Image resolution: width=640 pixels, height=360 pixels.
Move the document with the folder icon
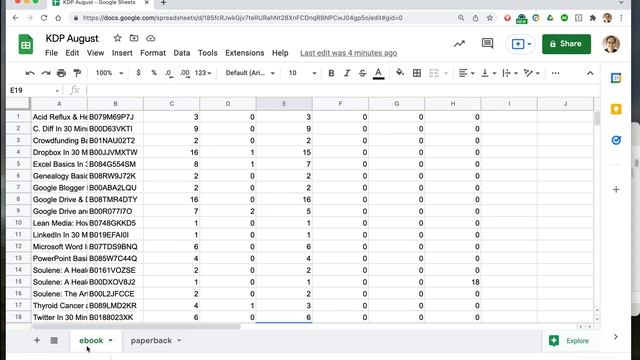tap(134, 38)
